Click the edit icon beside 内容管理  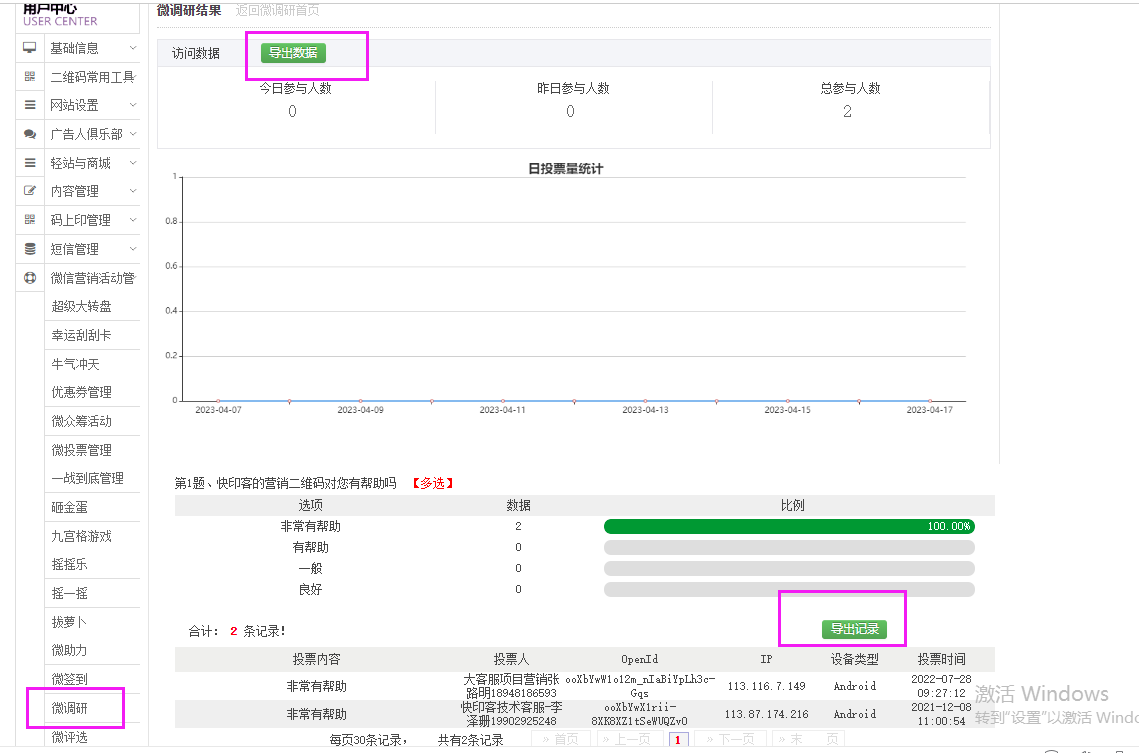coord(30,191)
